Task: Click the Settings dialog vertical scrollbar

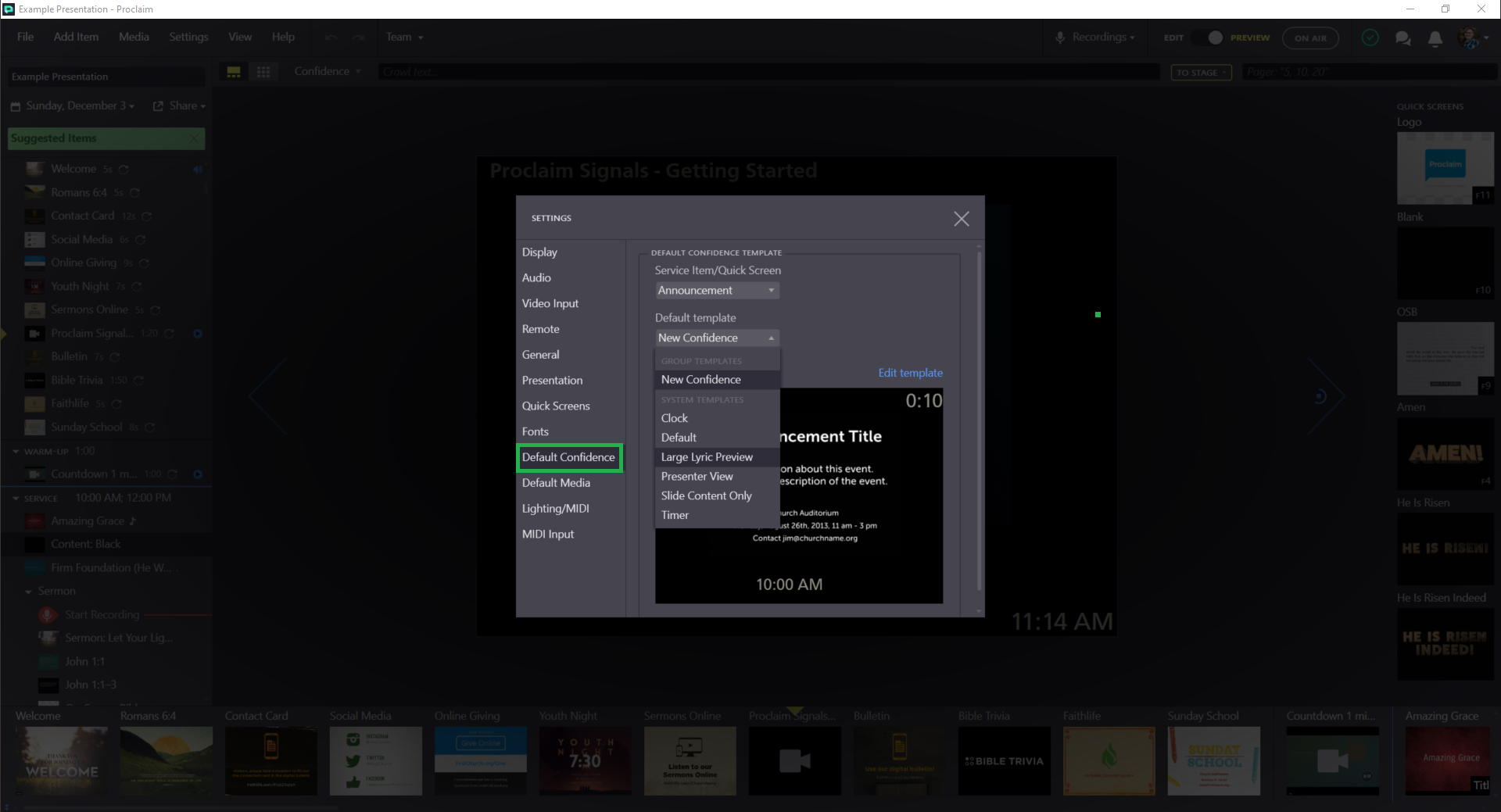Action: pyautogui.click(x=980, y=422)
